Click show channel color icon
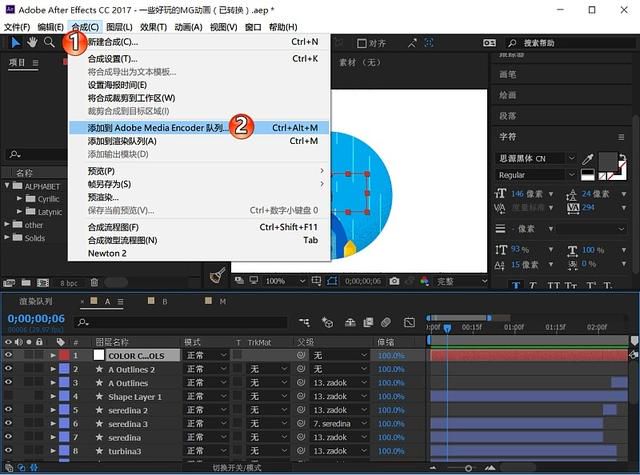 (424, 281)
